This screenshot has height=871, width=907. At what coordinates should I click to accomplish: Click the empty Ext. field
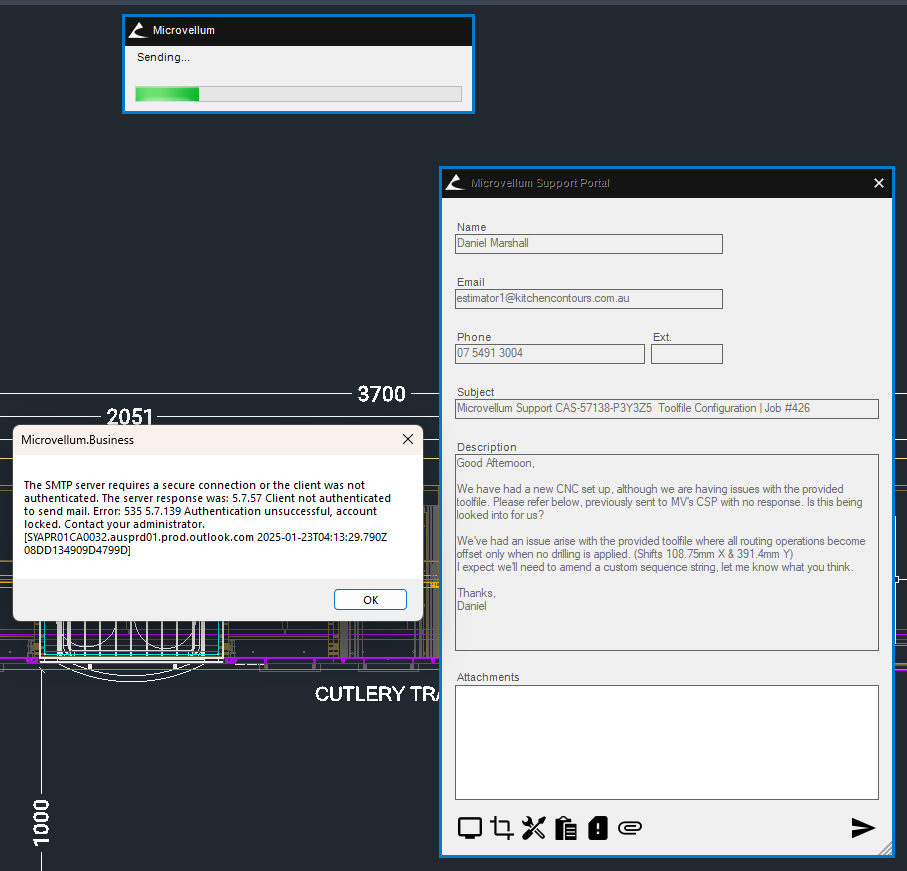pyautogui.click(x=687, y=353)
